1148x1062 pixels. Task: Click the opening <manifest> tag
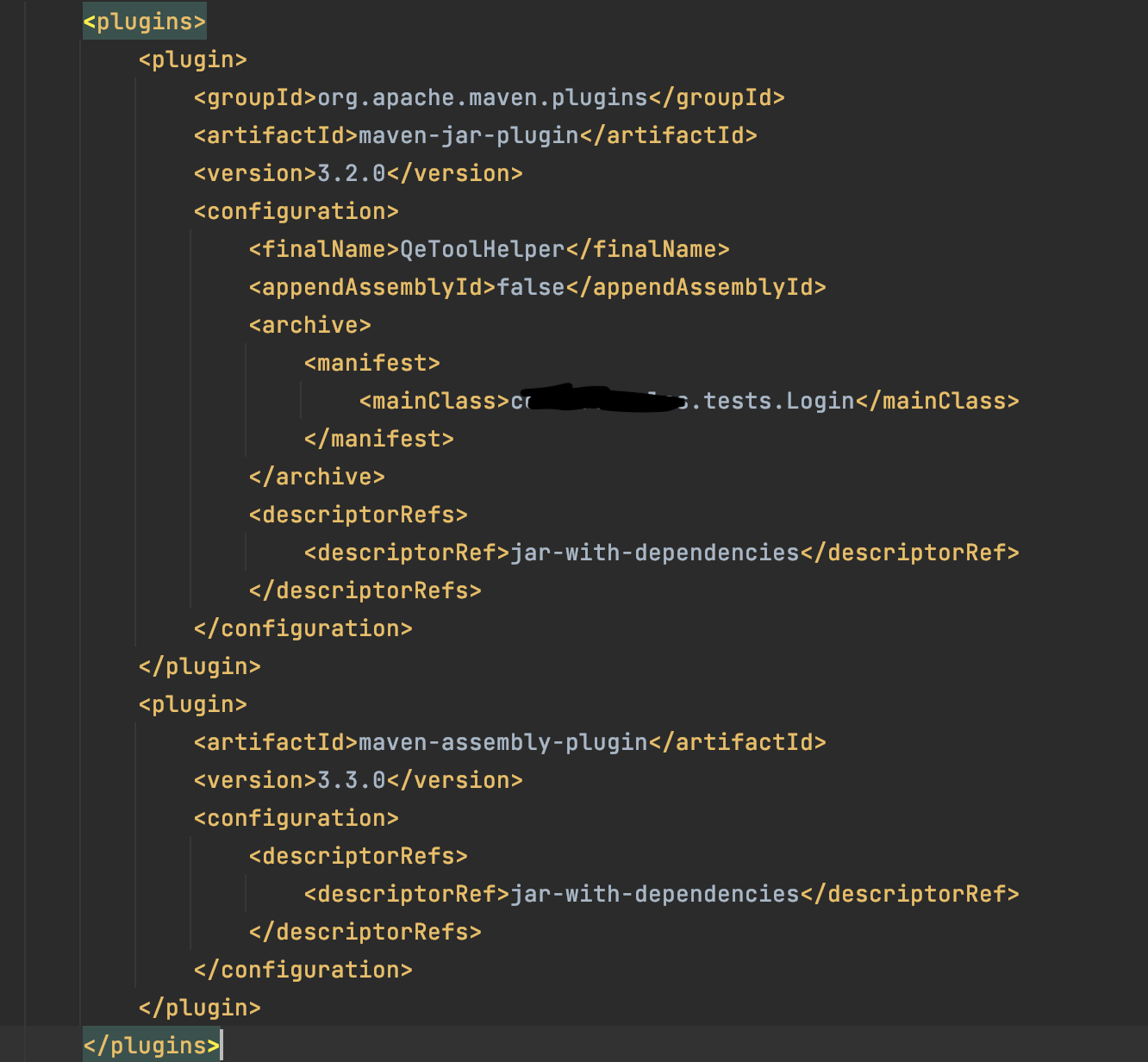click(372, 363)
